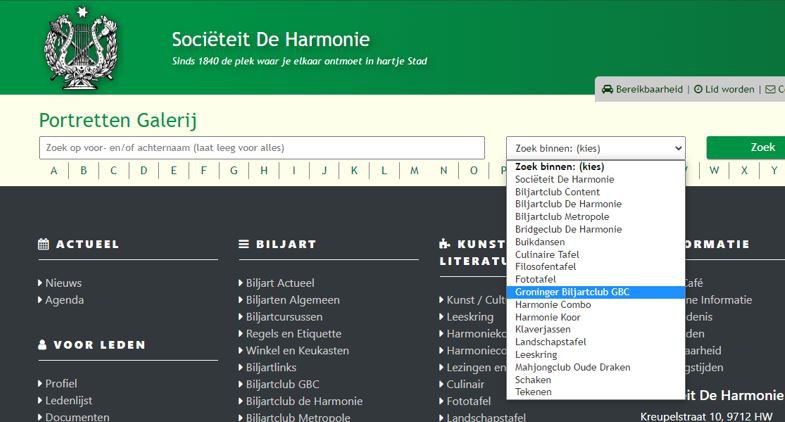
Task: Click the green Zoek button
Action: (x=745, y=147)
